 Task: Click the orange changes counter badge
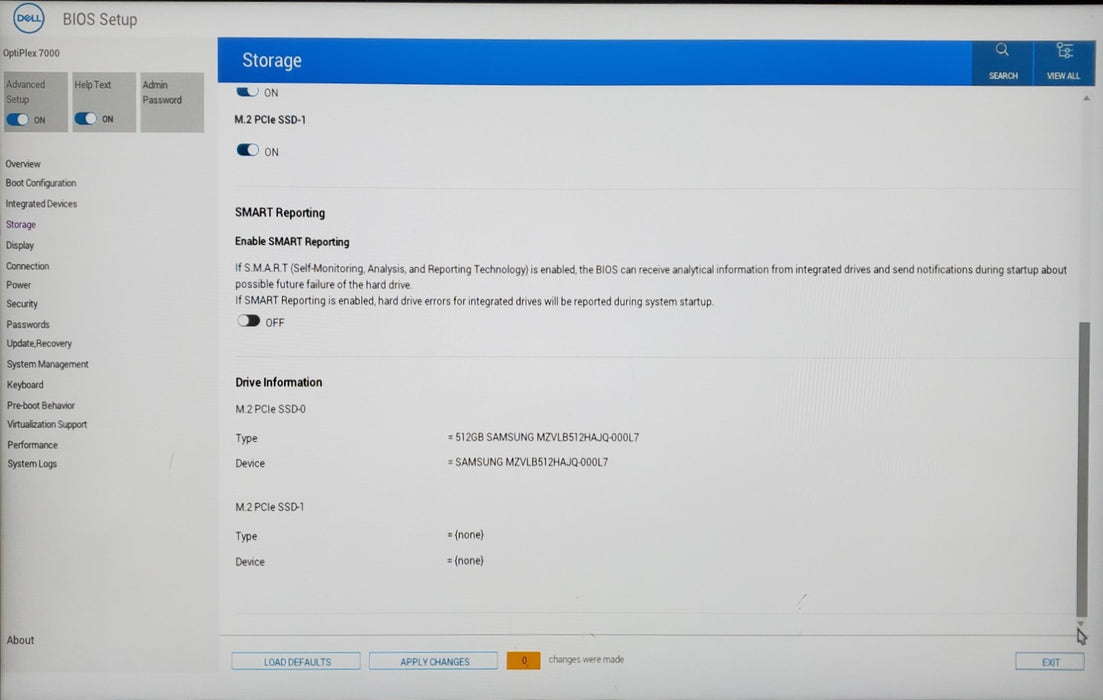(x=523, y=661)
